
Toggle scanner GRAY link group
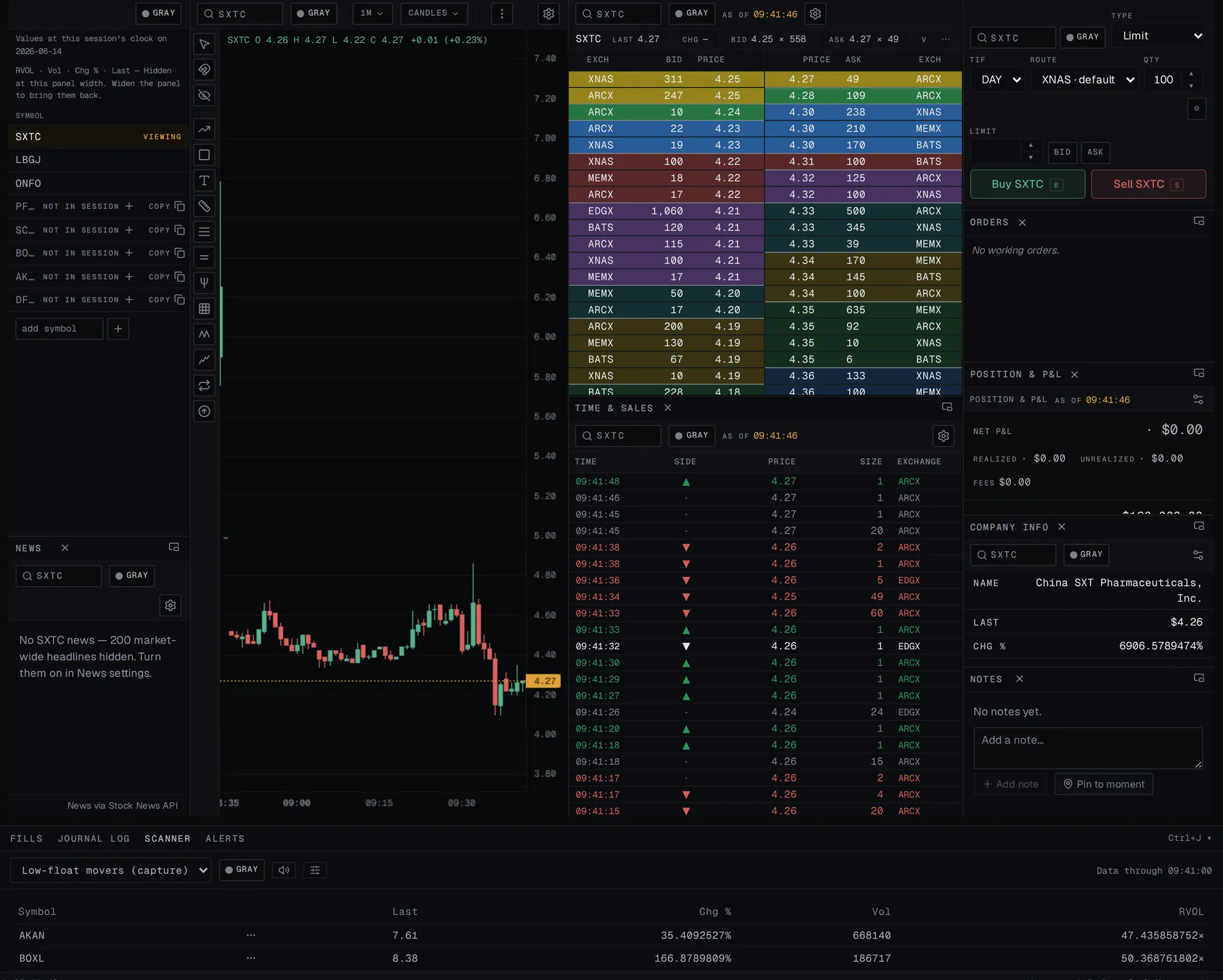click(x=242, y=870)
